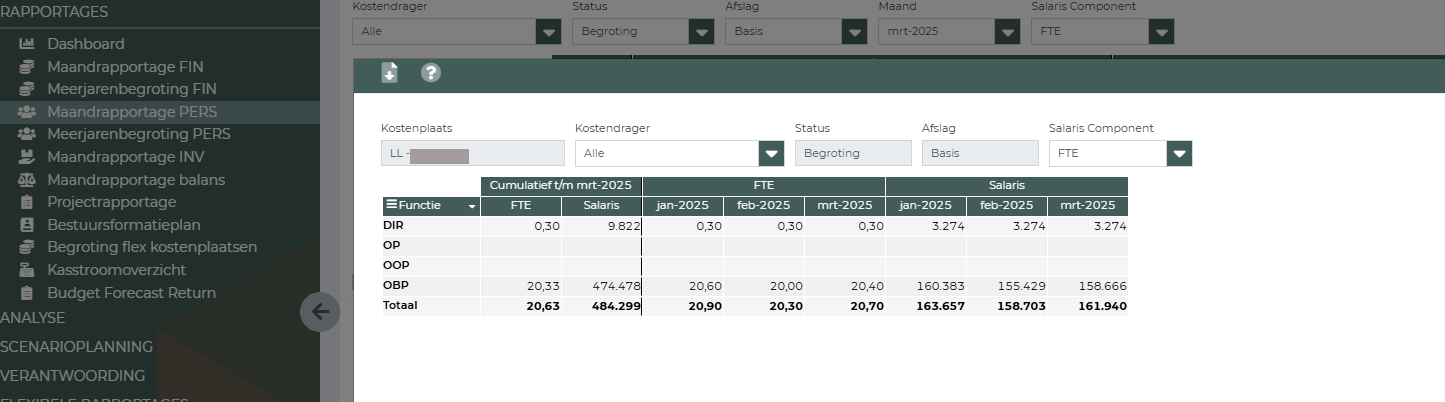Image resolution: width=1445 pixels, height=402 pixels.
Task: Click total cumulative FTE 20,63
Action: point(543,306)
